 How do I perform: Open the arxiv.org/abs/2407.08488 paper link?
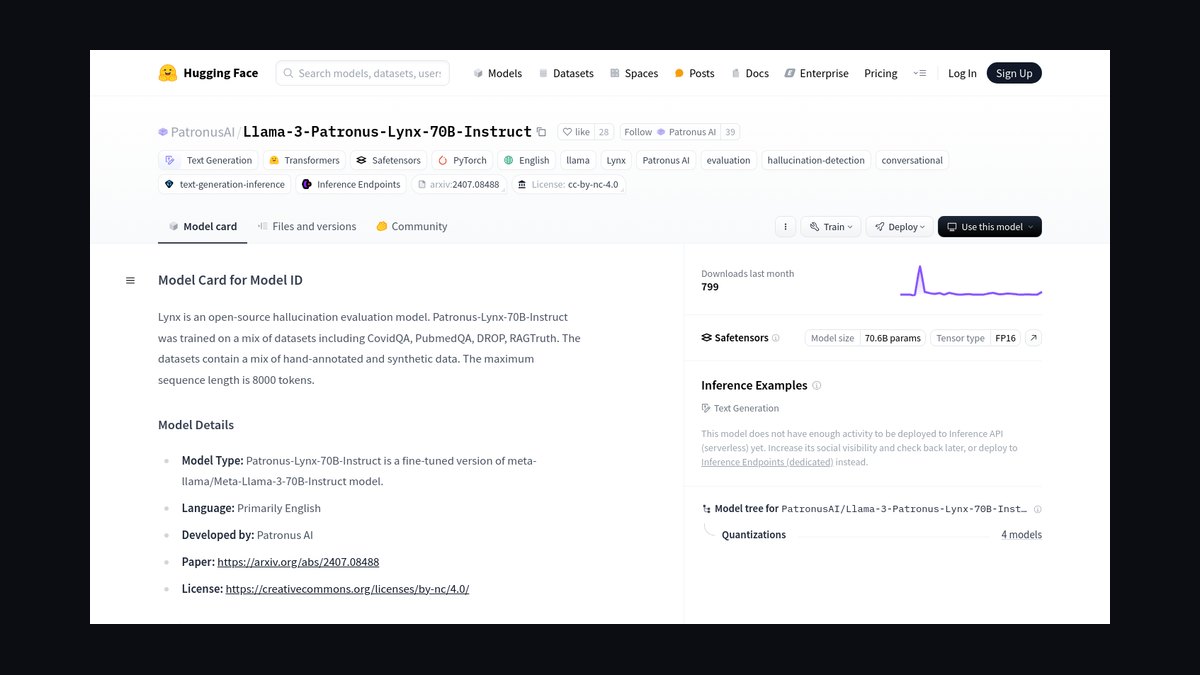click(298, 562)
